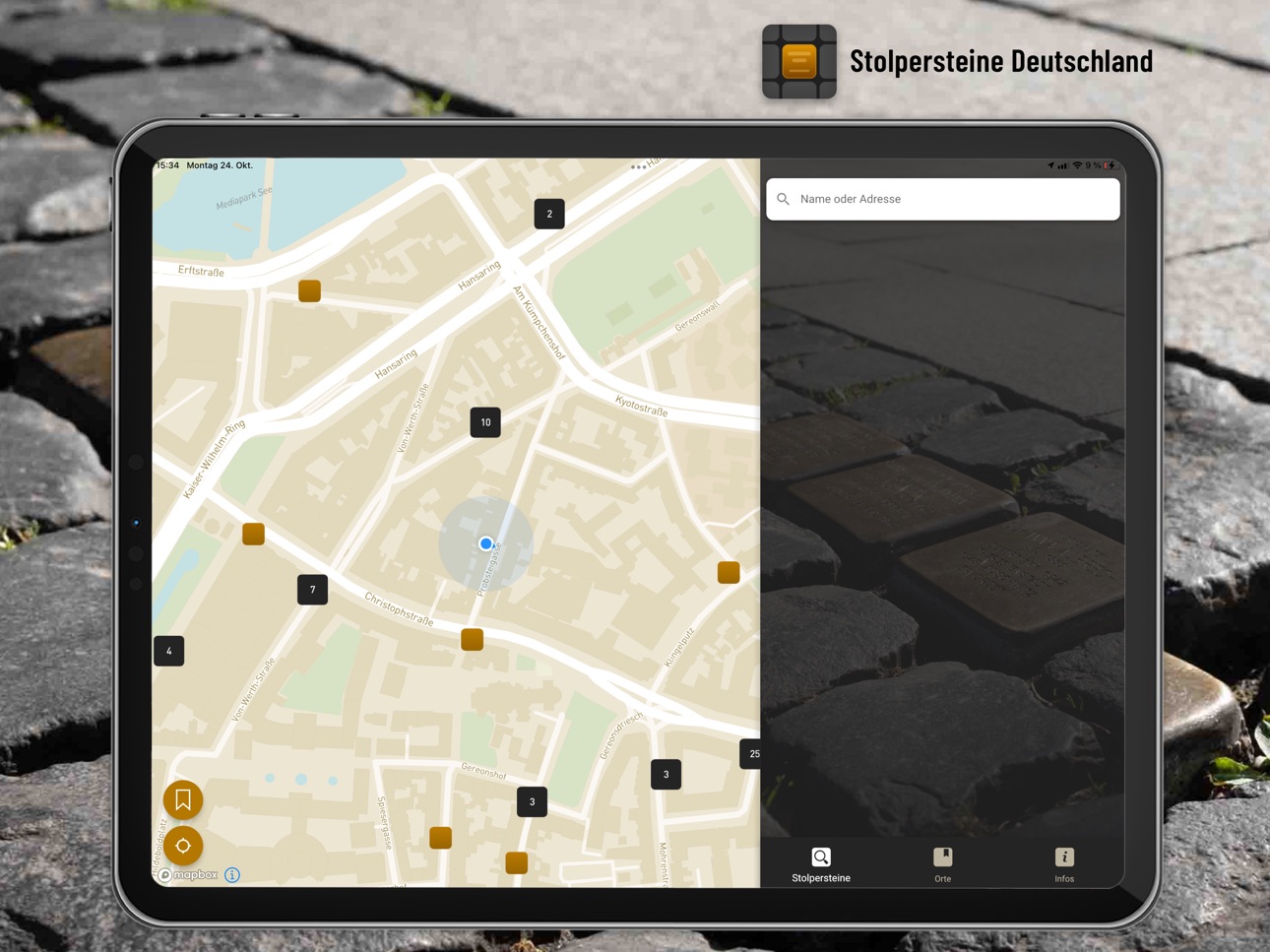Viewport: 1270px width, 952px height.
Task: Tap the Mapbox logo
Action: click(x=189, y=874)
